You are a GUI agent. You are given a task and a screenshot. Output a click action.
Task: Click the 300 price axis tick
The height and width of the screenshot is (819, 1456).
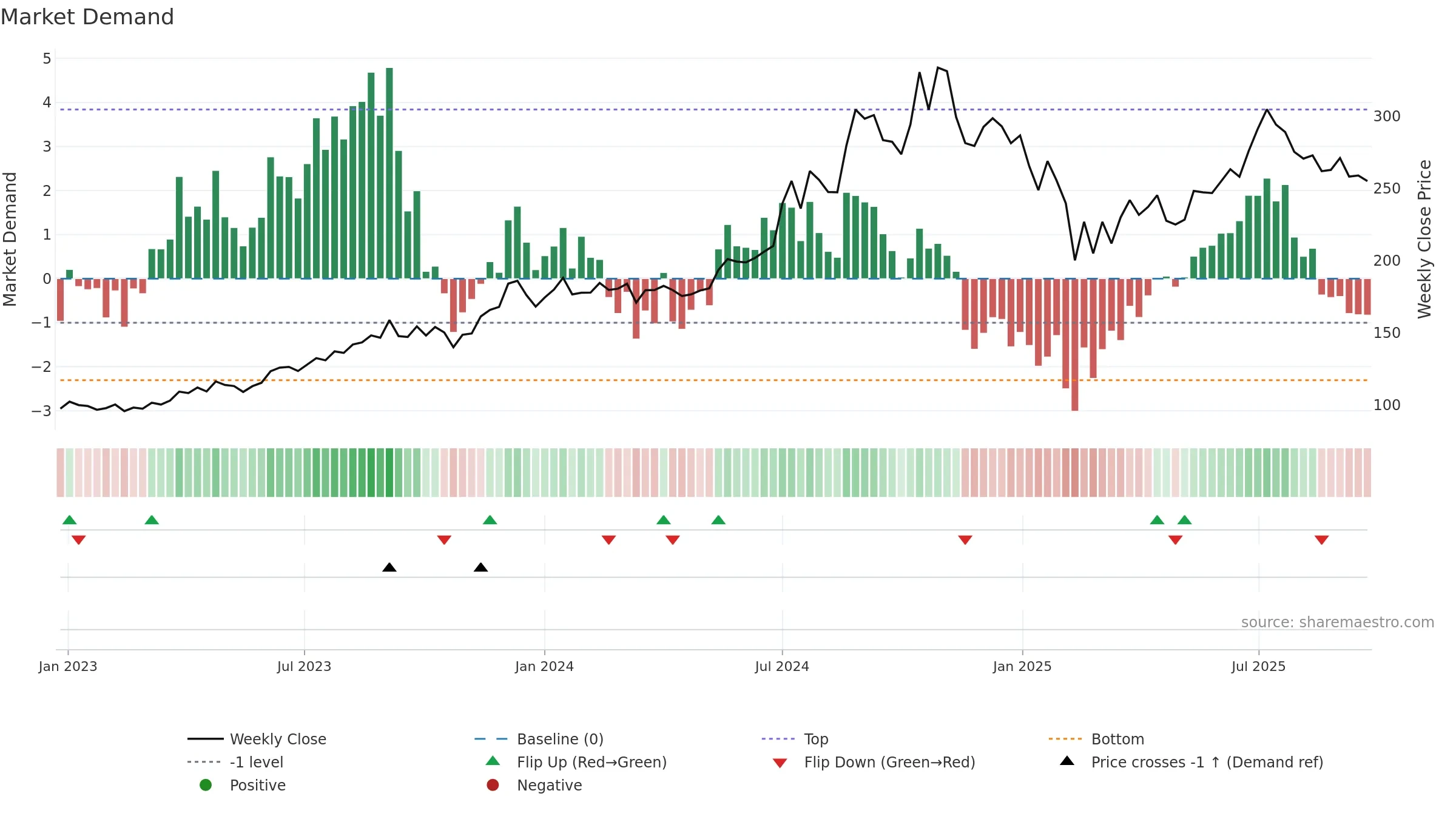tap(1387, 116)
